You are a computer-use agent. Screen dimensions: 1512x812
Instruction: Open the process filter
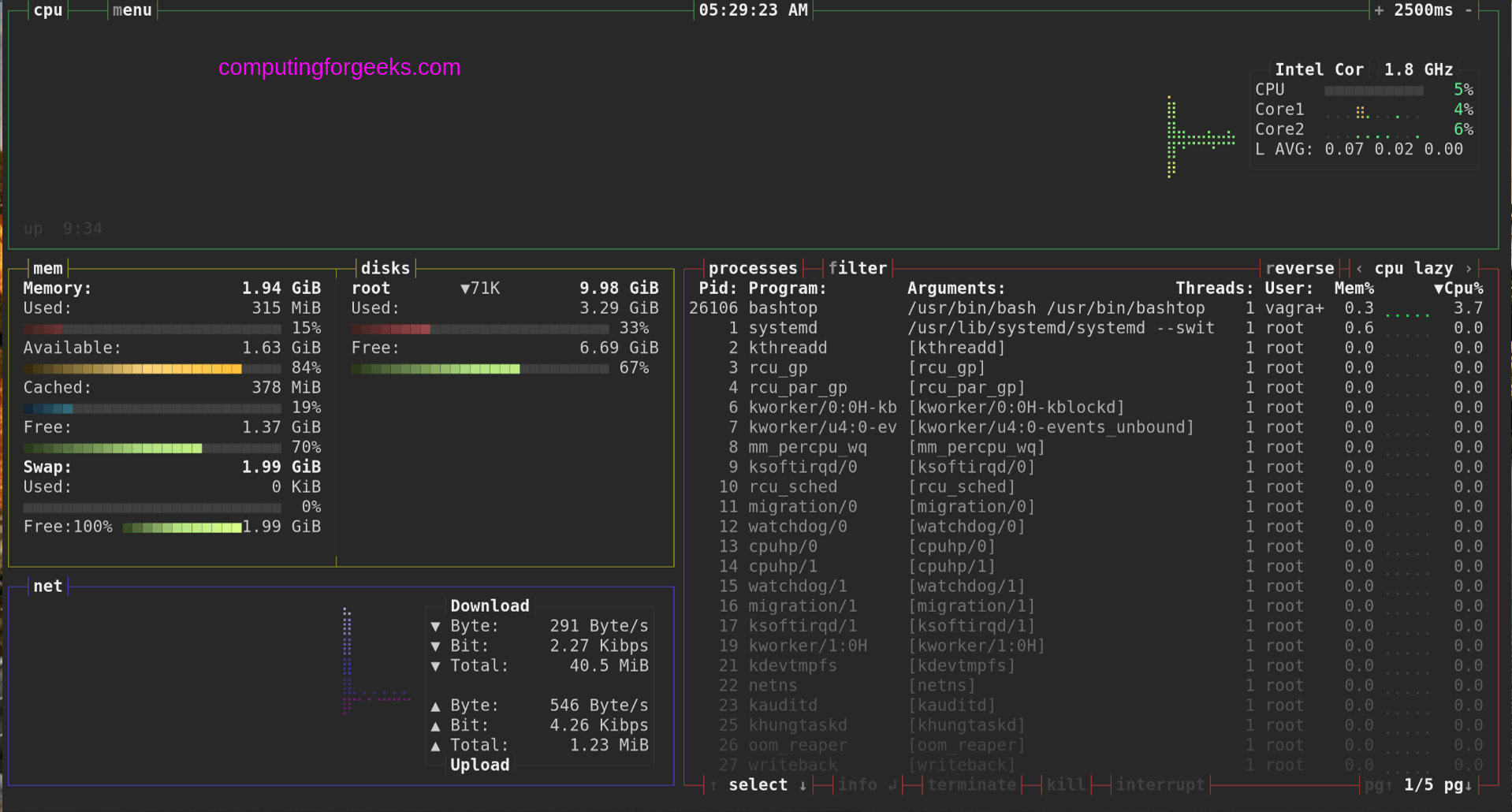(x=858, y=268)
